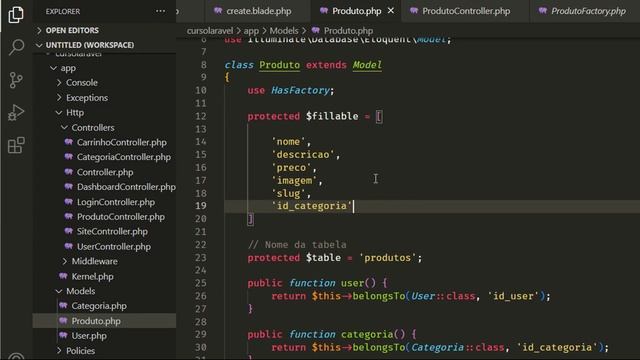Viewport: 640px width, 360px height.
Task: Click the 'imagem' string on line 17
Action: pos(294,180)
